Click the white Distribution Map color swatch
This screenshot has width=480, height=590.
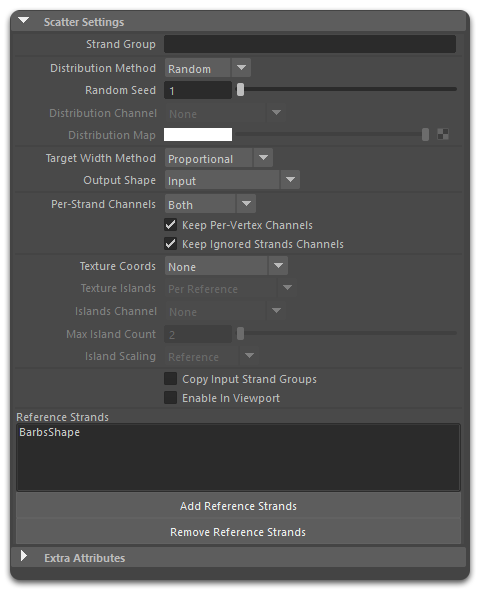(x=198, y=135)
